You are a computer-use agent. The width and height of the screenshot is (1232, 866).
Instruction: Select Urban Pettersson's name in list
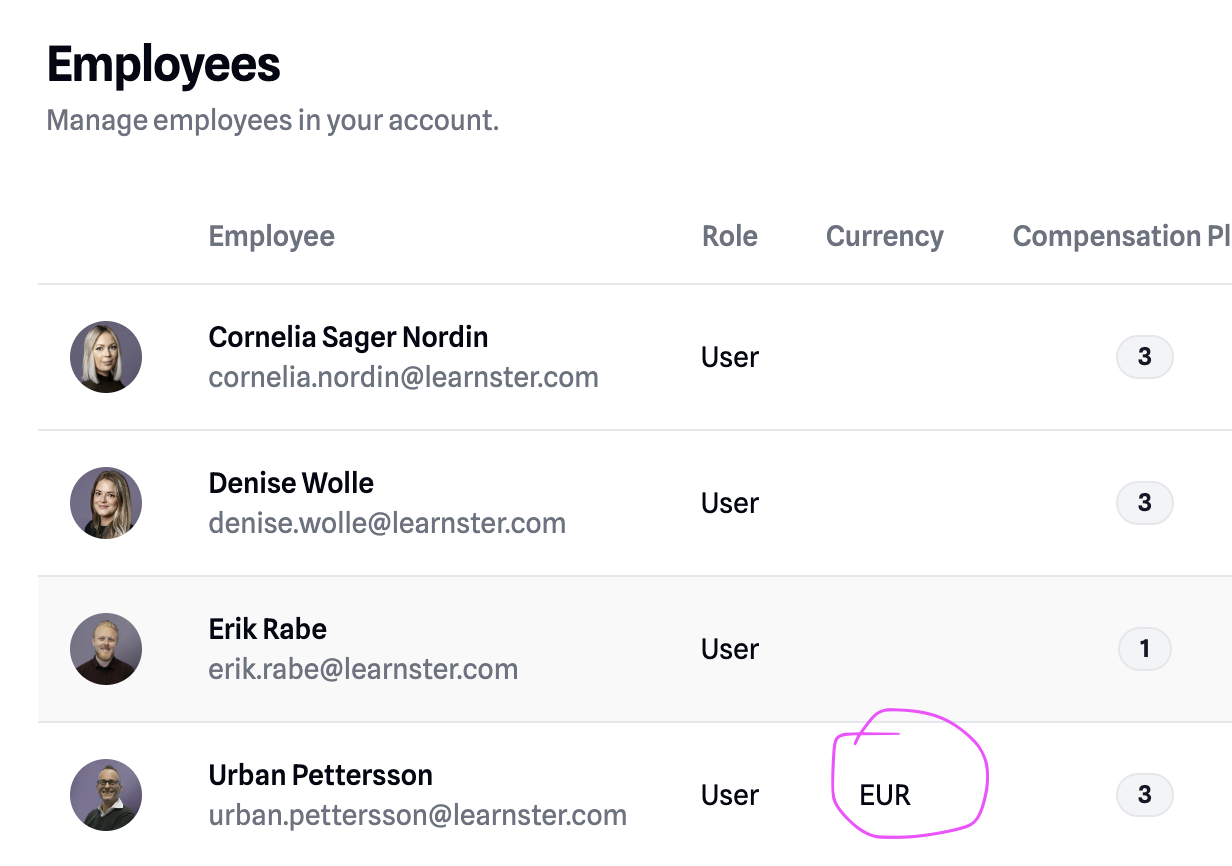(320, 775)
